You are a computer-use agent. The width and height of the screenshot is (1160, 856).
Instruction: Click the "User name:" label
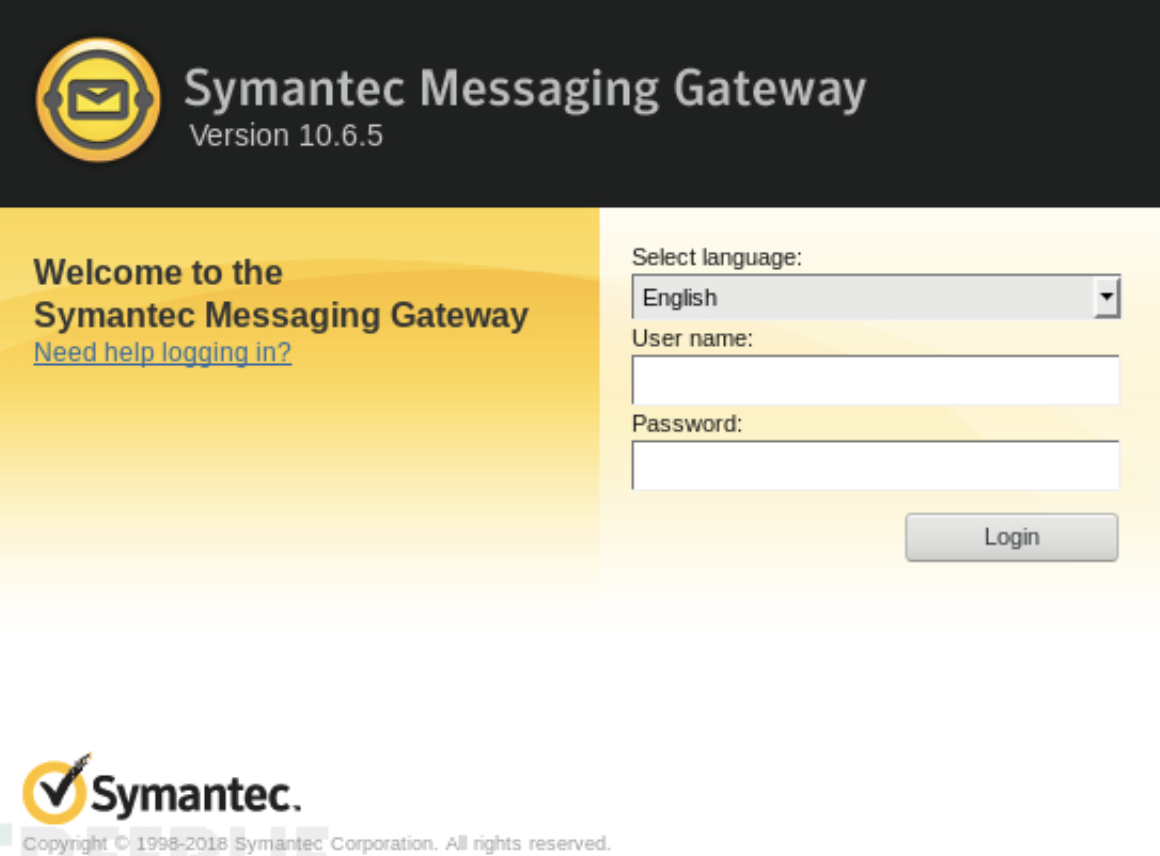(692, 339)
